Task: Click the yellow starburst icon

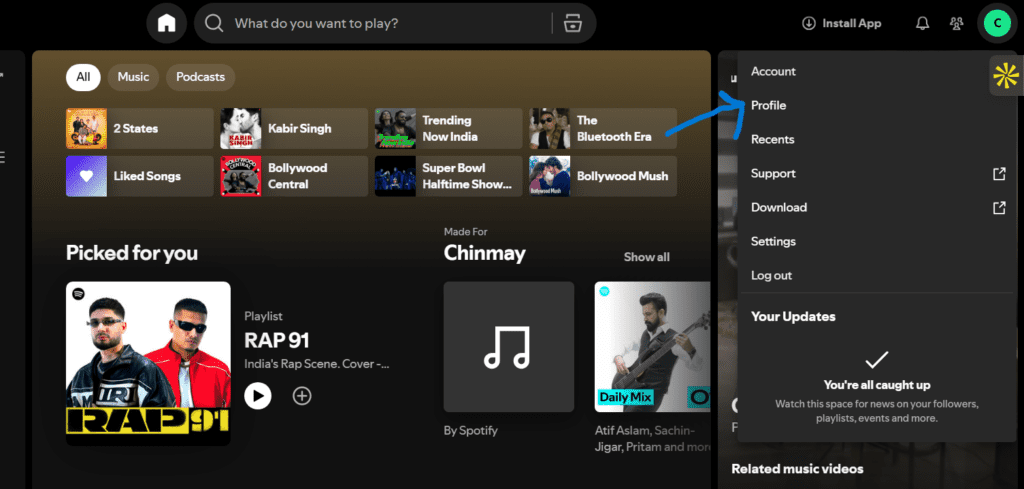Action: [x=1006, y=76]
